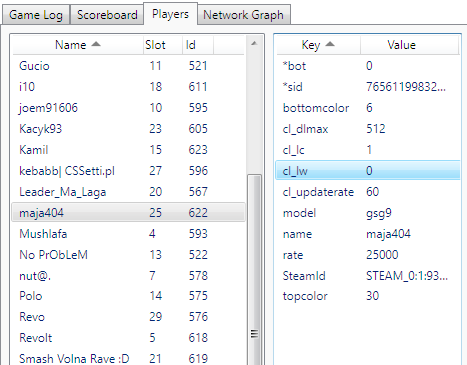Click the player list scrollbar thumb
Screen dimensions: 467x365
255,270
